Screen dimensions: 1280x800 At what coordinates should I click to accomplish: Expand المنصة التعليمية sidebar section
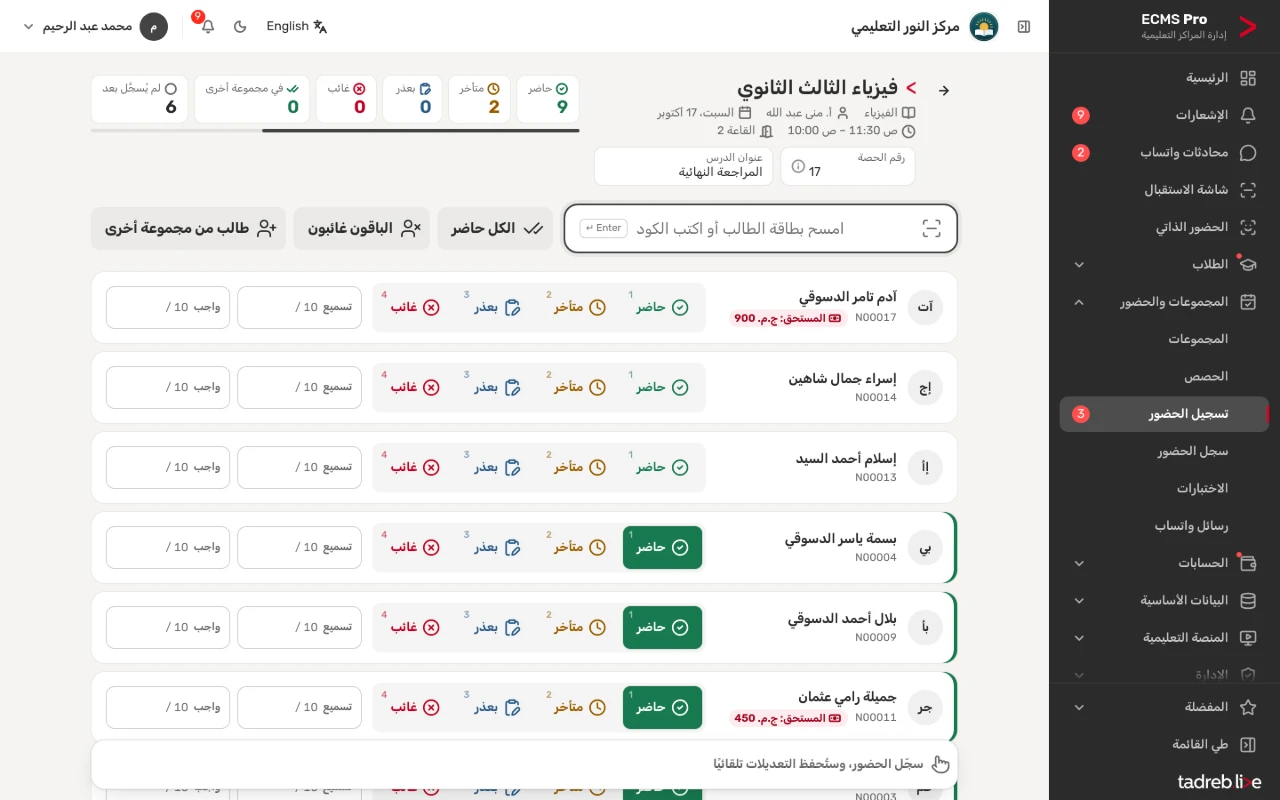coord(1164,638)
